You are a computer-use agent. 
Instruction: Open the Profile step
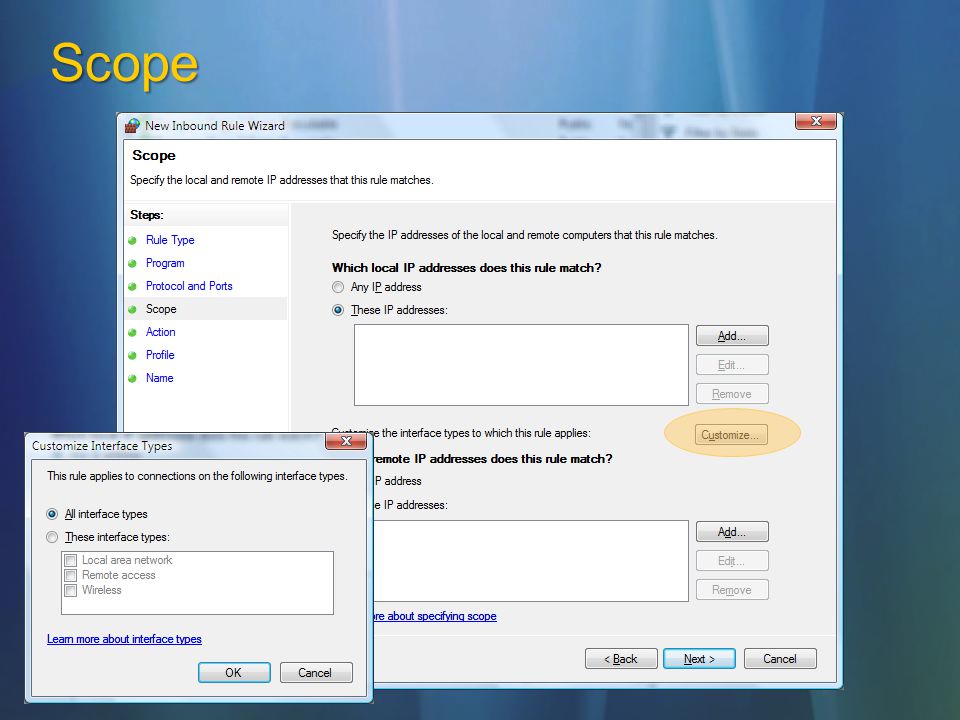click(160, 355)
